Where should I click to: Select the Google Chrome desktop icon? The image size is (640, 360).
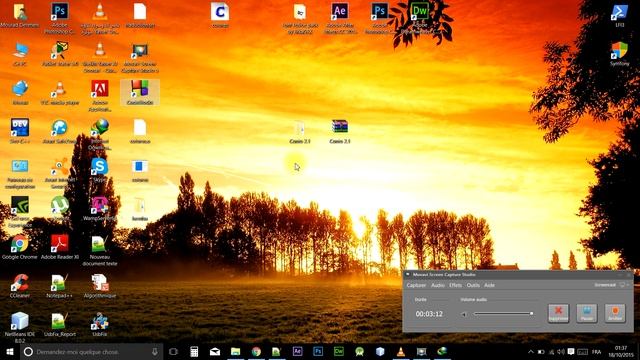point(20,247)
